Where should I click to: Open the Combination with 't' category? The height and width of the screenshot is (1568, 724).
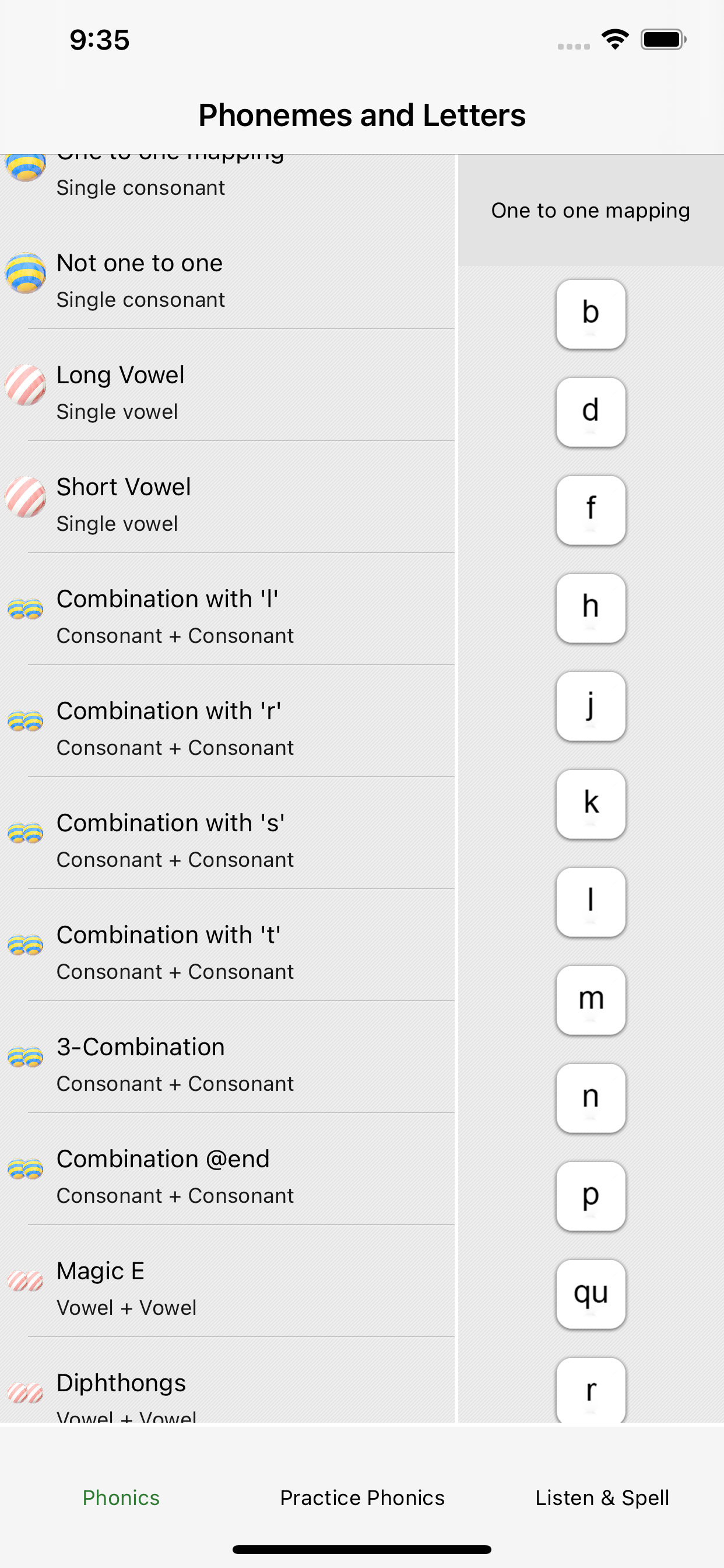[x=227, y=944]
